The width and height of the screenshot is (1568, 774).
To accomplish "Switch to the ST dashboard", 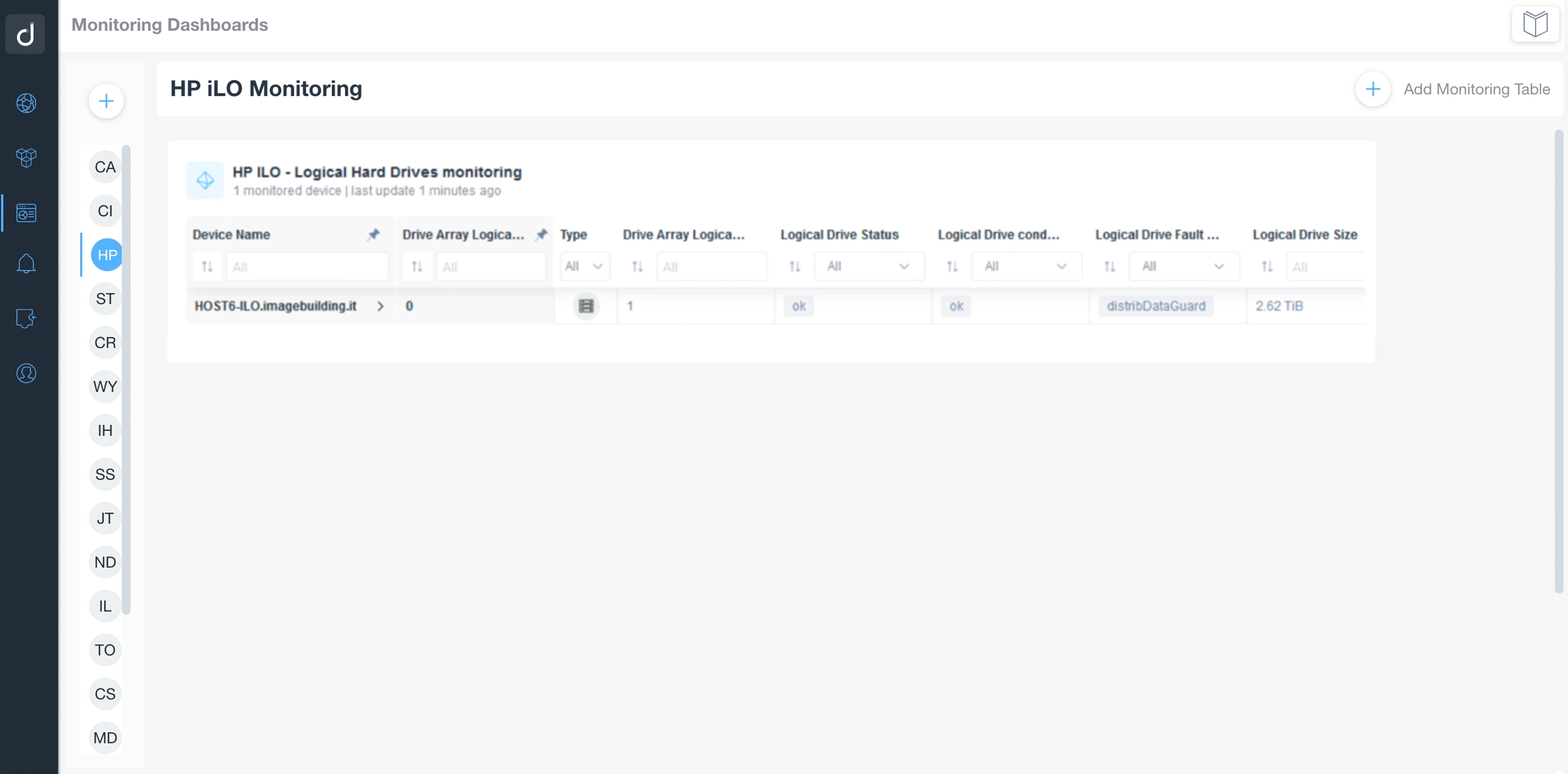I will pyautogui.click(x=105, y=298).
